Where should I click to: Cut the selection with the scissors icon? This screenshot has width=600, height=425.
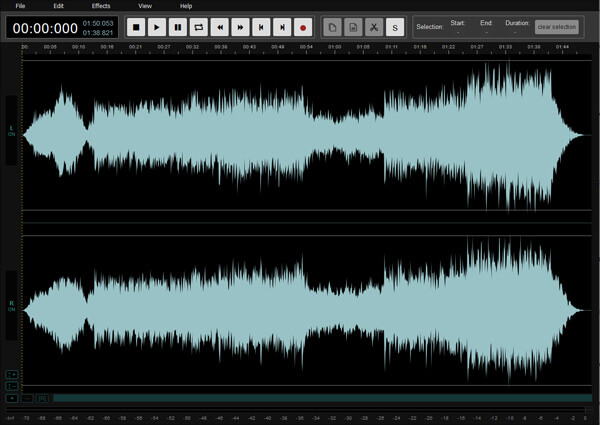click(x=374, y=27)
